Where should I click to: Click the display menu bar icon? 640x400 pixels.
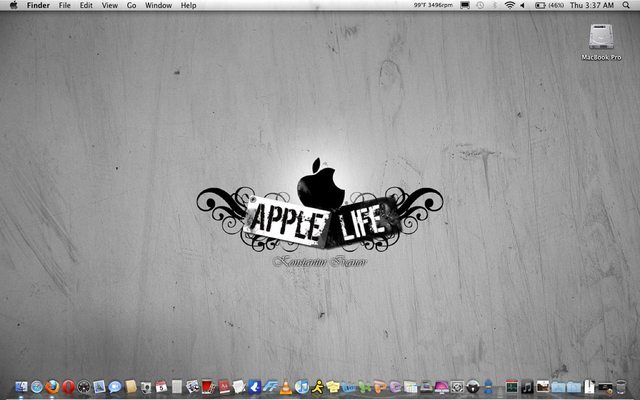(465, 5)
